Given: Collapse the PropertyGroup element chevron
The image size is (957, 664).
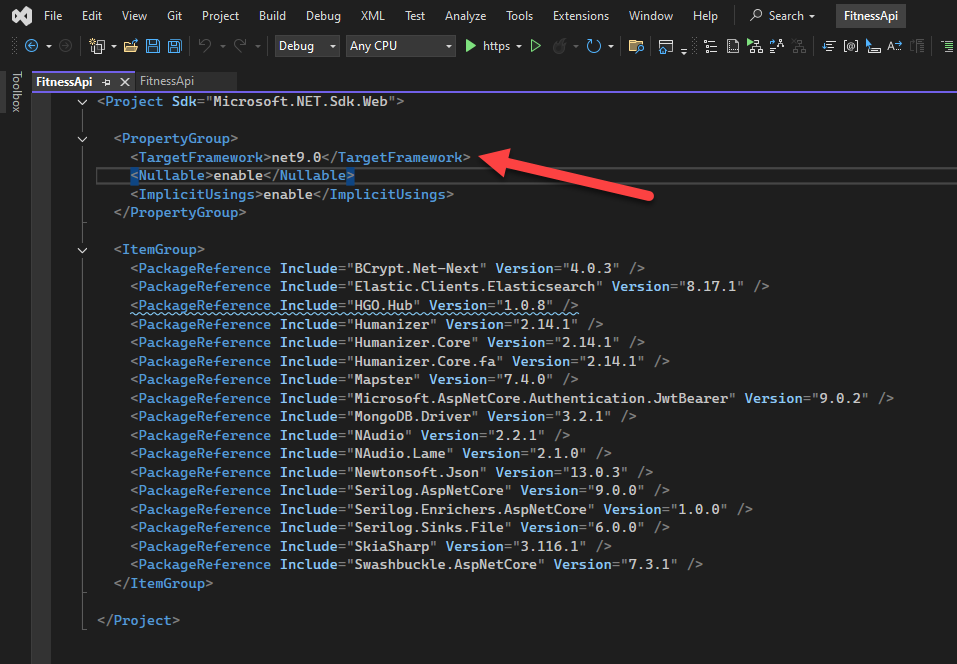Looking at the screenshot, I should (x=82, y=138).
